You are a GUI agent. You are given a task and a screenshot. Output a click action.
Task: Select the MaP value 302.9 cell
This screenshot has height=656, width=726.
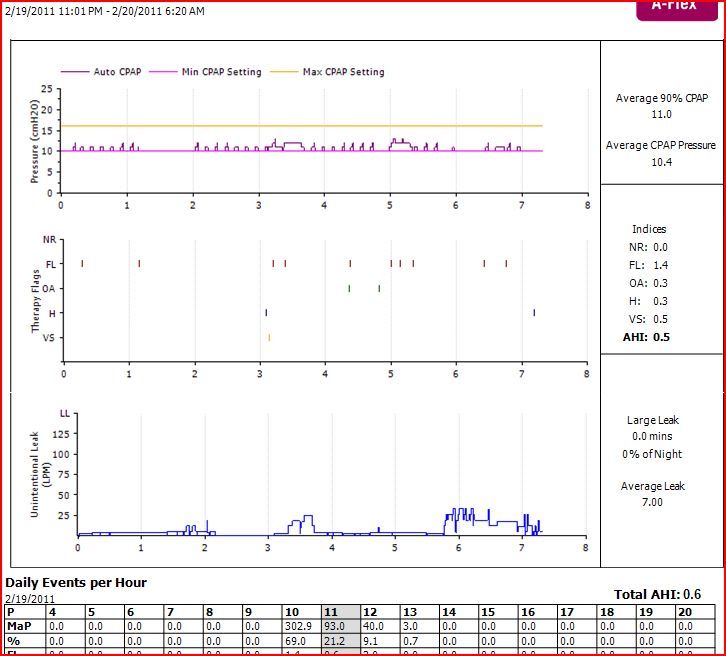[x=300, y=625]
